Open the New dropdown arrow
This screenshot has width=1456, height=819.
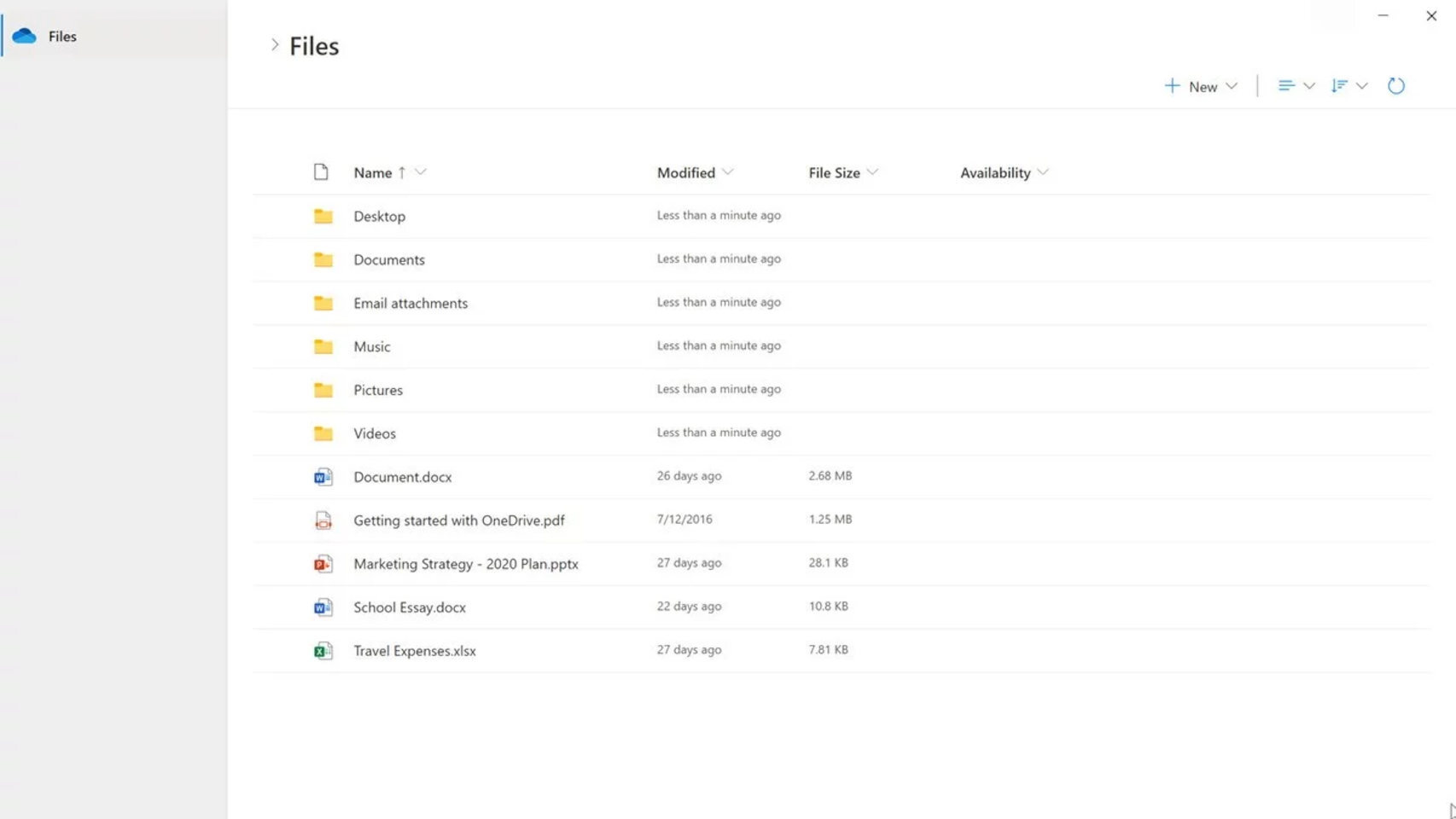[x=1232, y=86]
